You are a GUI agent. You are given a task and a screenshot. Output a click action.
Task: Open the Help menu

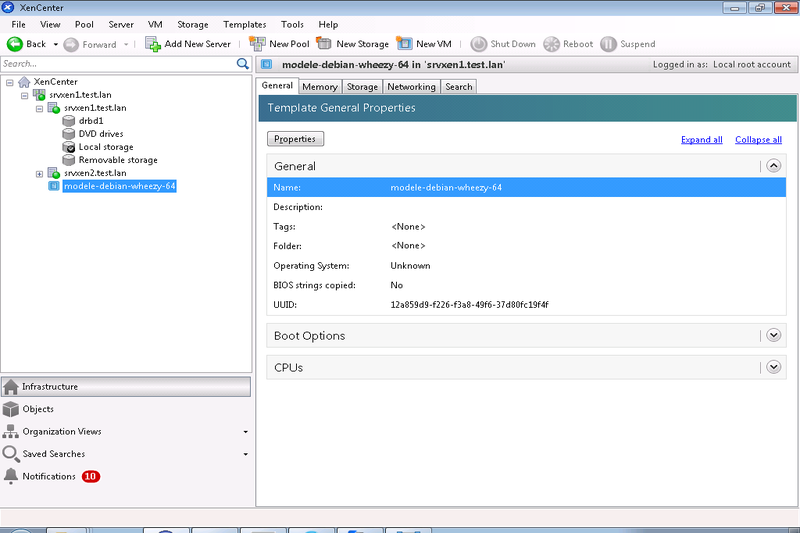point(328,24)
